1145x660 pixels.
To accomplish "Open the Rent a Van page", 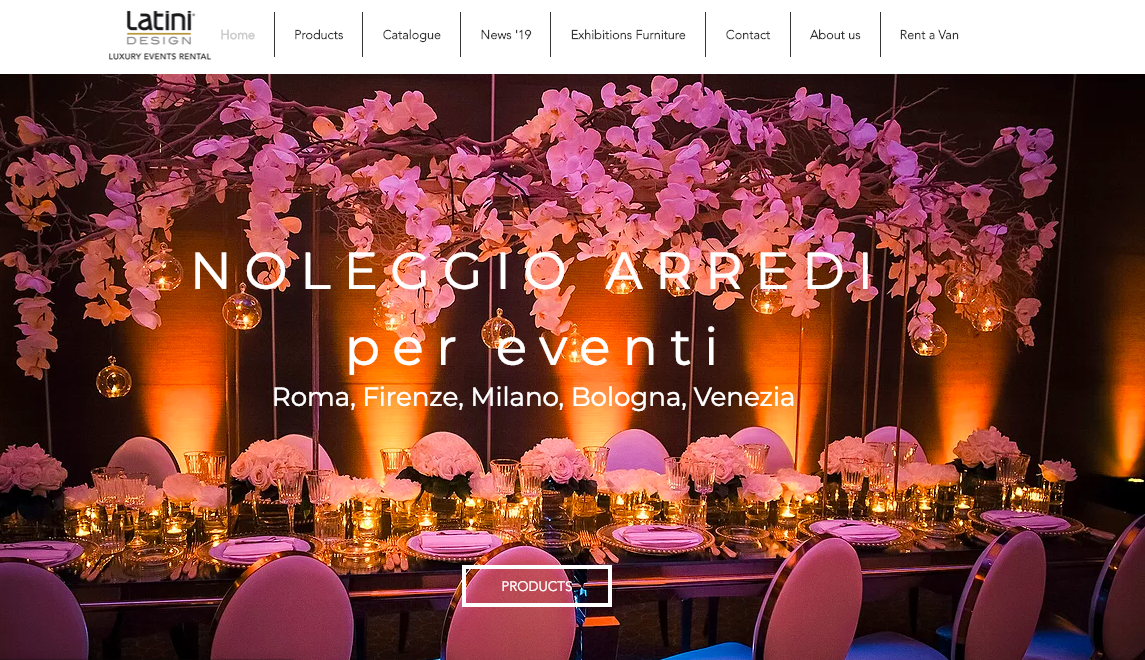I will (x=929, y=34).
